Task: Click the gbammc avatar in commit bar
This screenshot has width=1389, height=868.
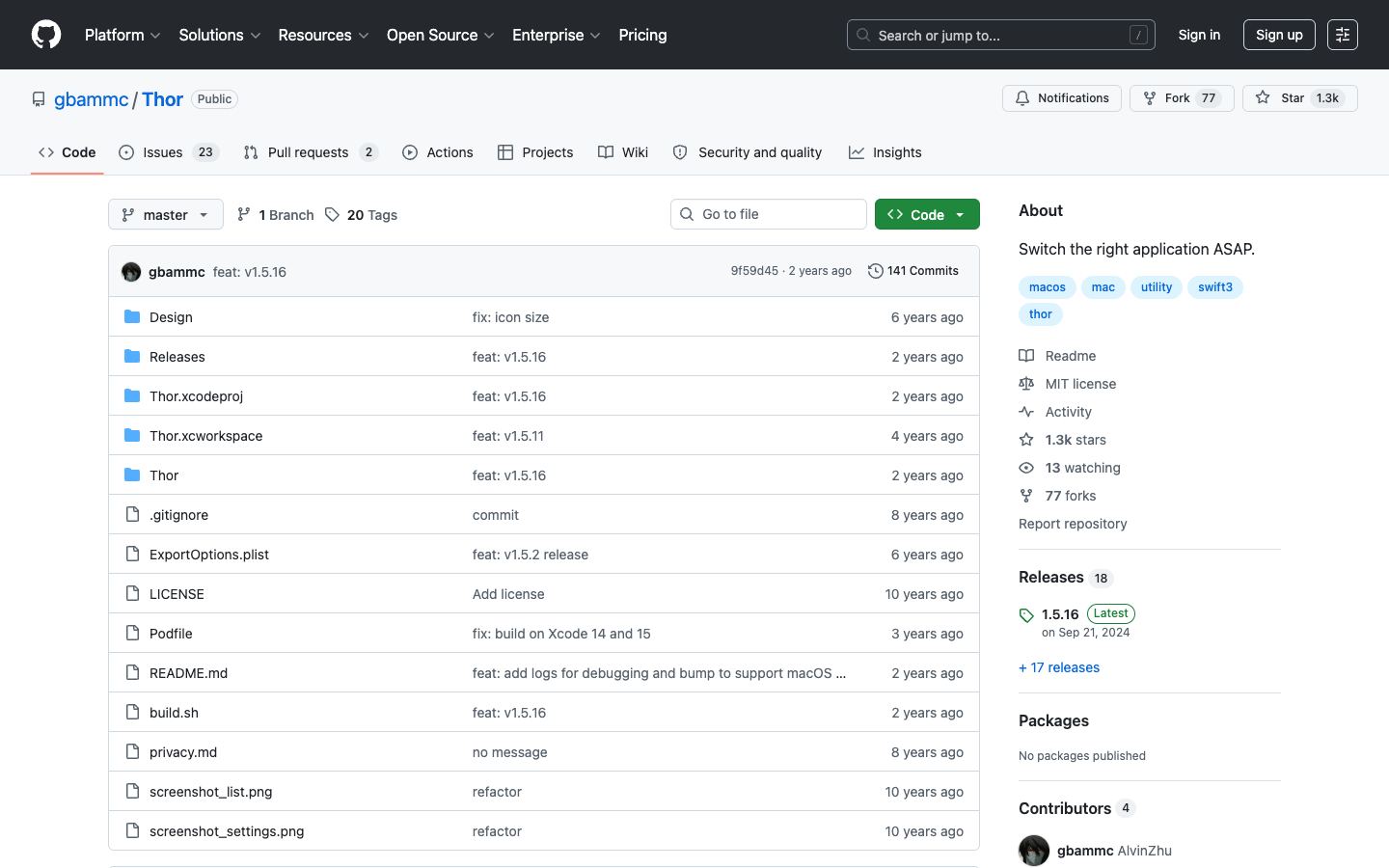Action: click(131, 272)
